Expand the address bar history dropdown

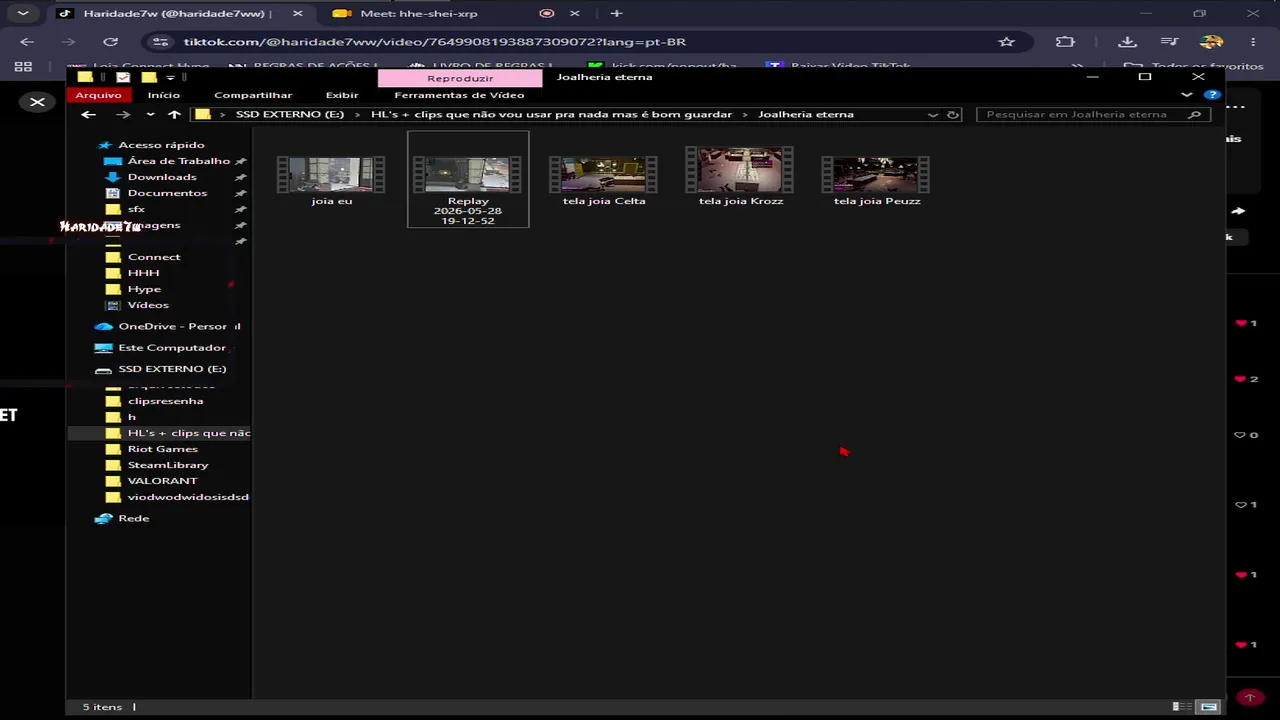point(933,114)
